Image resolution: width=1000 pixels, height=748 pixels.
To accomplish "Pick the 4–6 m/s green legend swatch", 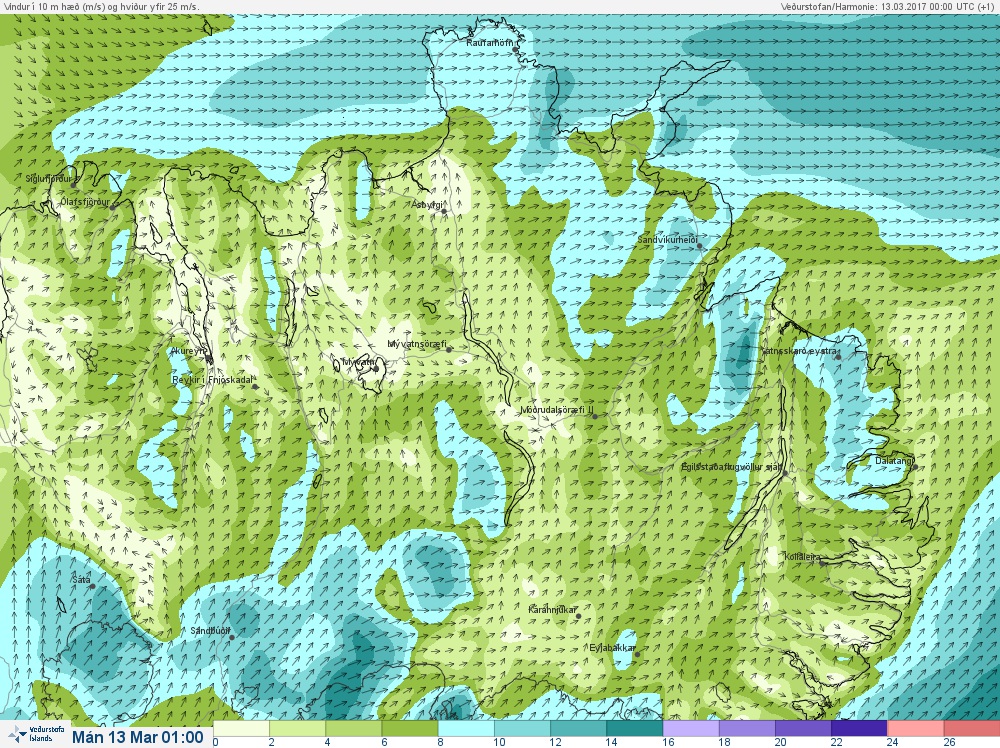I will pyautogui.click(x=353, y=728).
